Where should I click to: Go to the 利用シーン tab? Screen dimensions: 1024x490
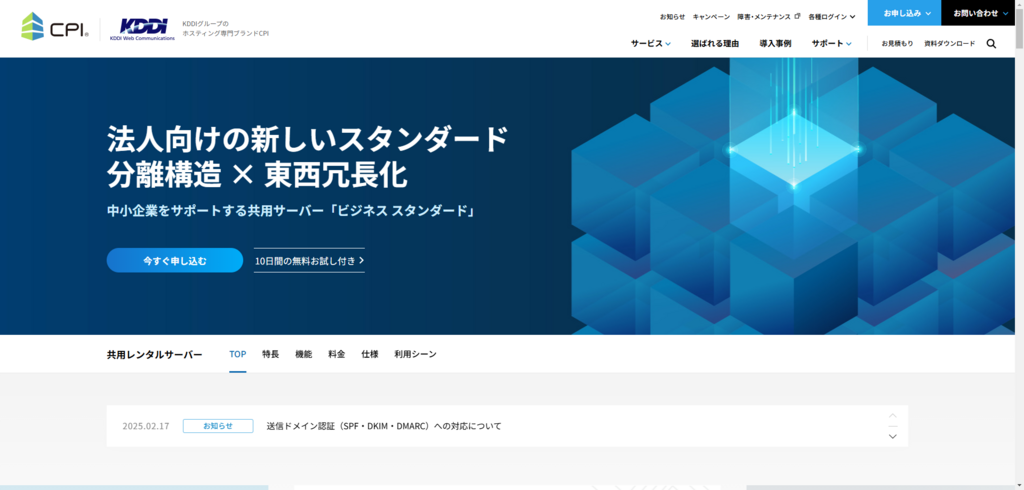(x=415, y=354)
